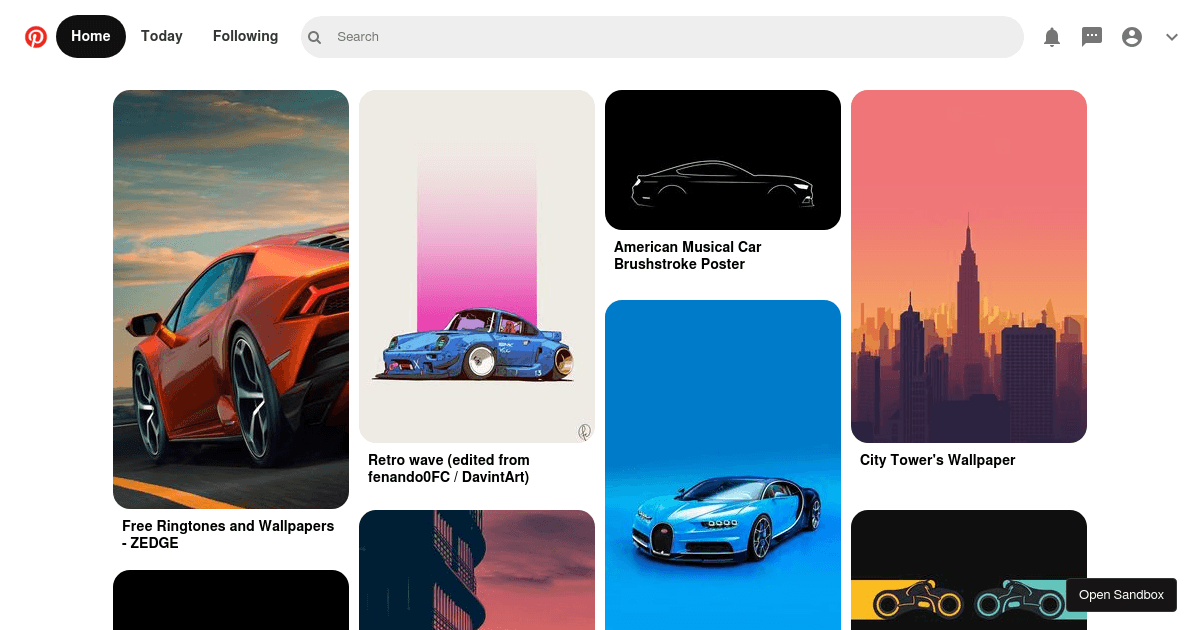Click inside the Search input field

600,37
